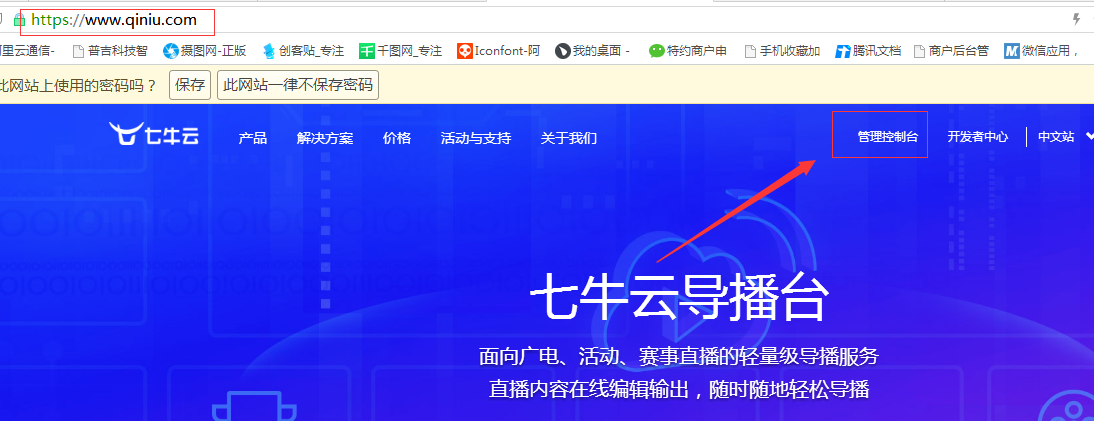The image size is (1094, 421).
Task: Open the 产品 menu
Action: (253, 138)
